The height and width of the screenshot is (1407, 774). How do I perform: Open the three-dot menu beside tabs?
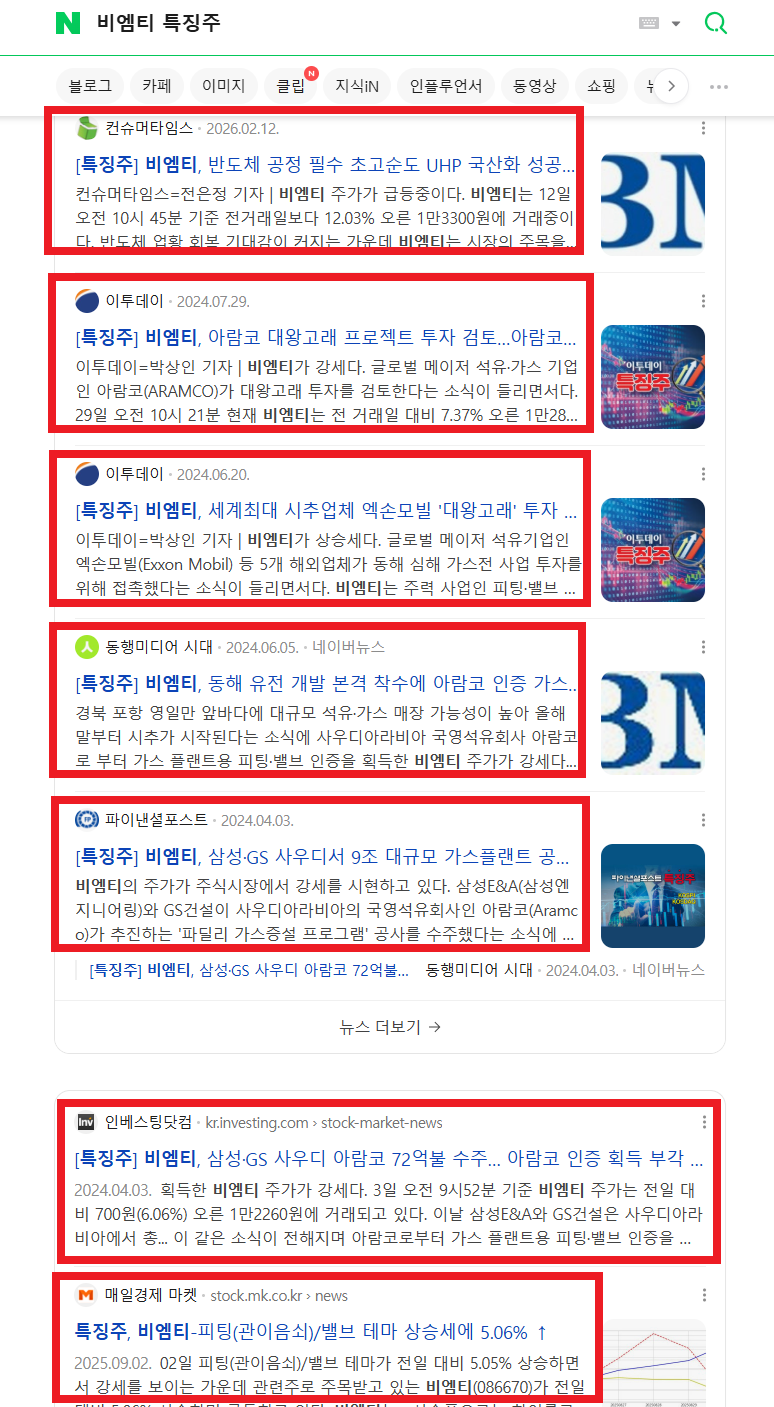(x=719, y=86)
